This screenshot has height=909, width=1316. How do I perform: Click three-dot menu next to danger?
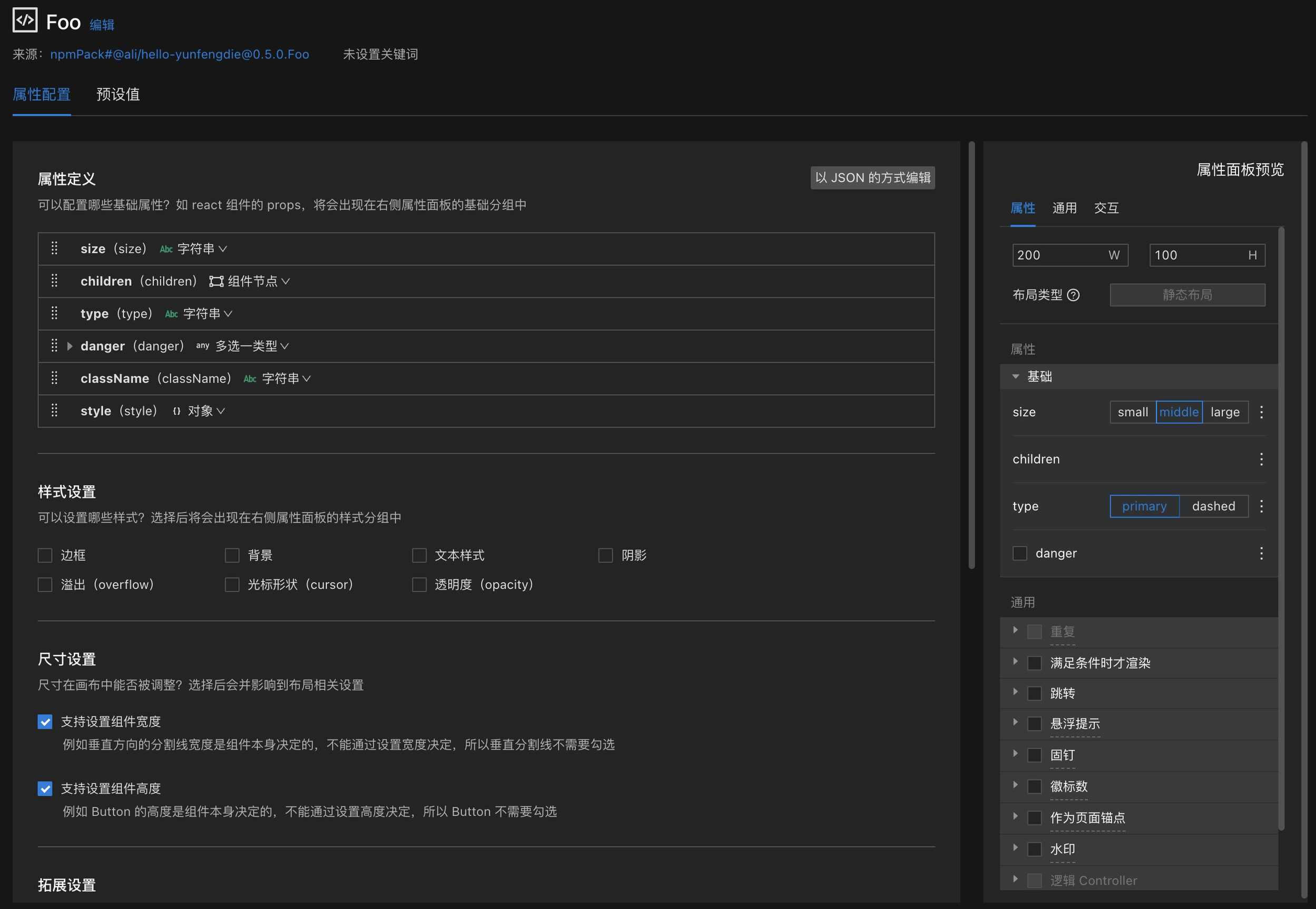(1261, 554)
